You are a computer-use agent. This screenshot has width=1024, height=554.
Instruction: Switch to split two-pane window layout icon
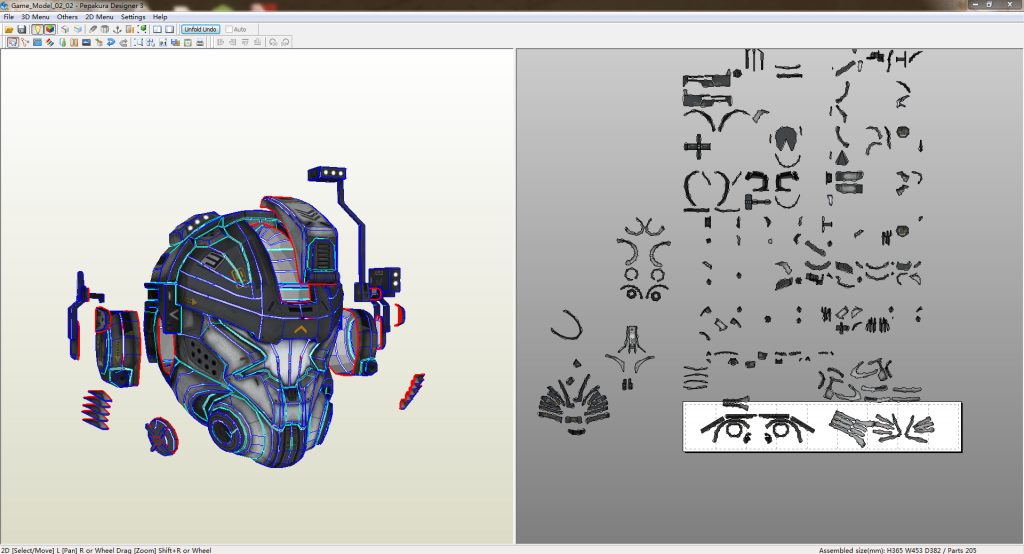coord(157,29)
